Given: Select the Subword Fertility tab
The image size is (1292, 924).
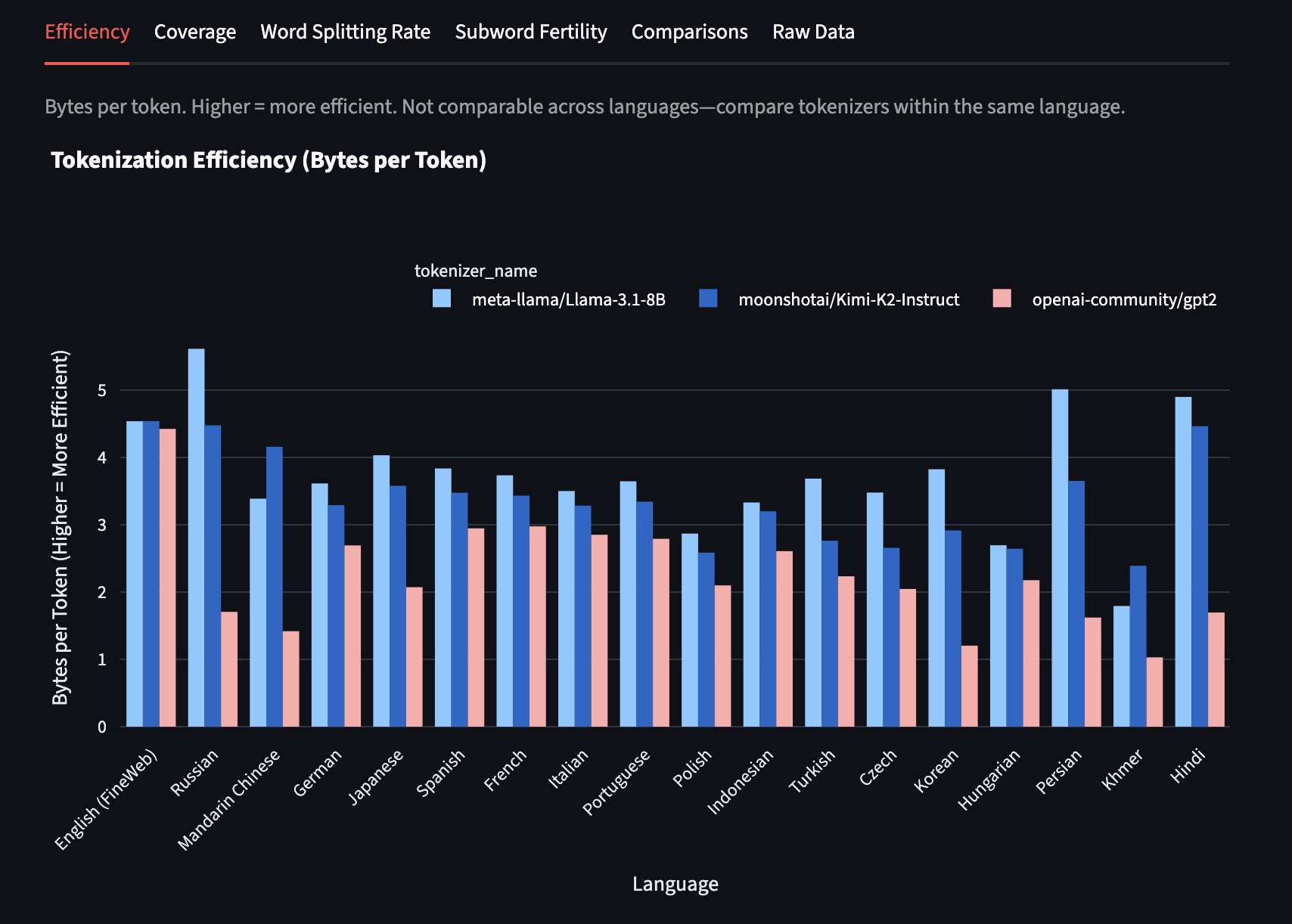Looking at the screenshot, I should [530, 32].
